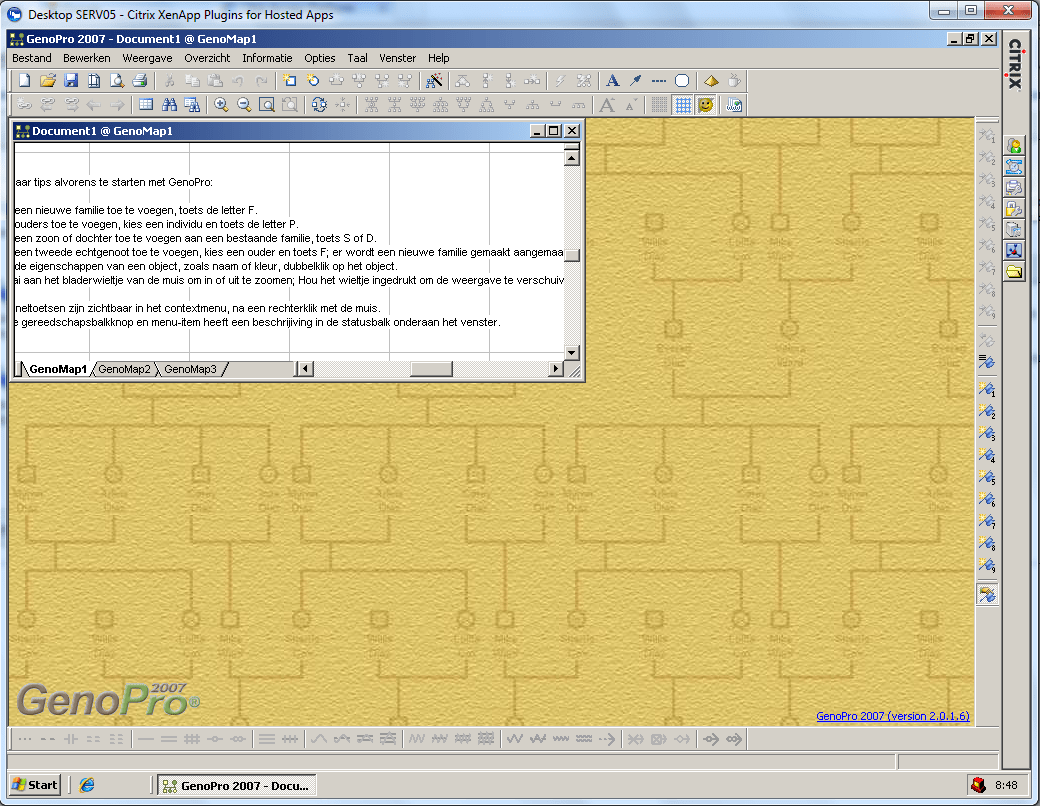
Task: Select GenoPro 2007 taskbar button
Action: point(237,786)
